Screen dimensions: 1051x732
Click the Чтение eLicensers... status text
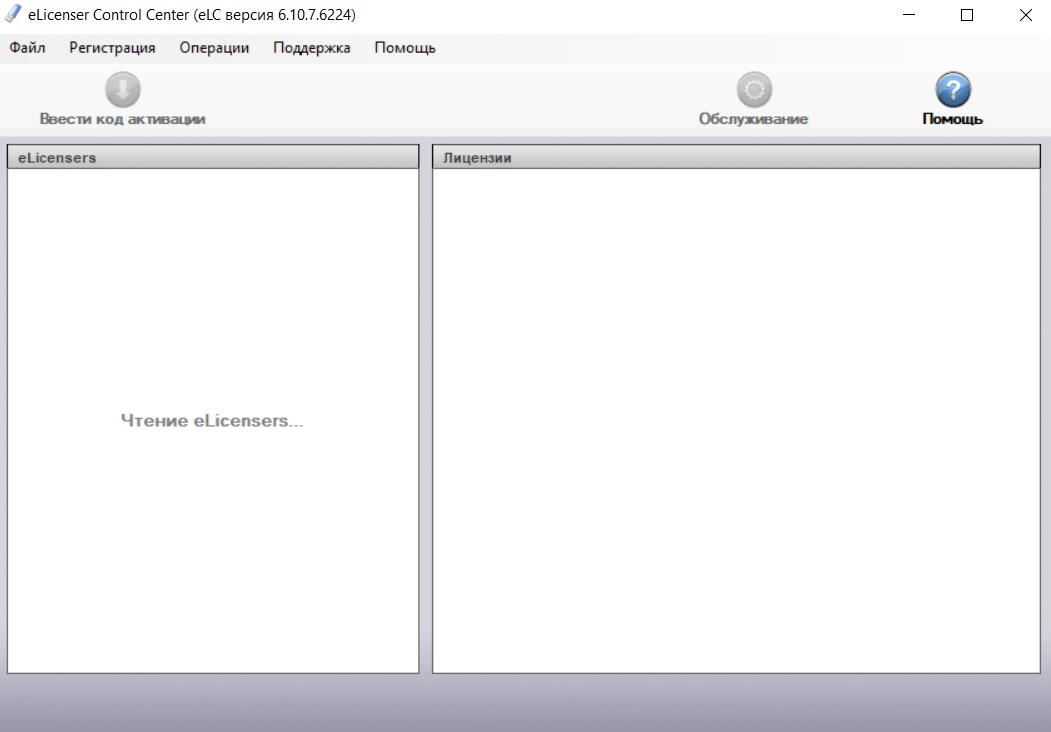point(212,420)
